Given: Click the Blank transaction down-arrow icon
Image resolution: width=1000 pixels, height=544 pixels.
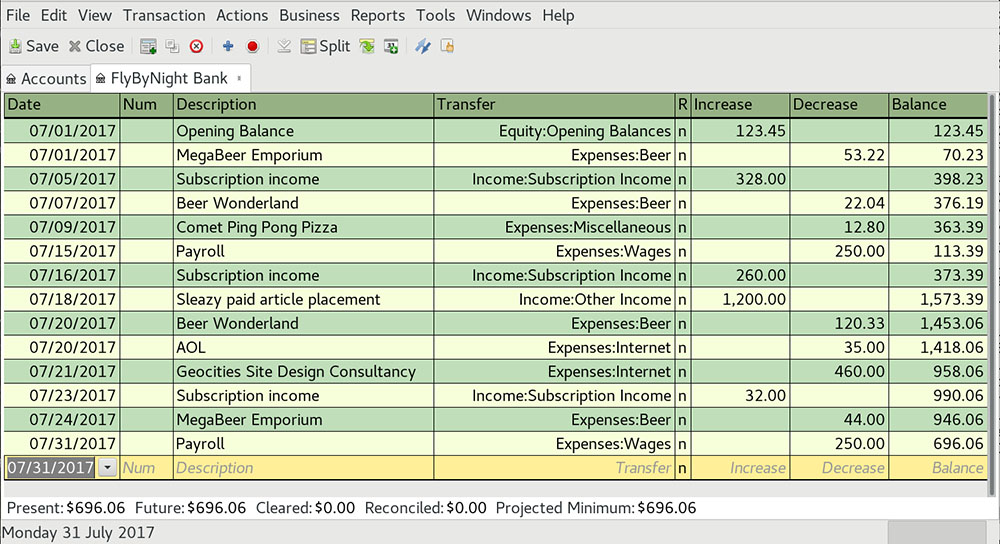Looking at the screenshot, I should click(284, 46).
